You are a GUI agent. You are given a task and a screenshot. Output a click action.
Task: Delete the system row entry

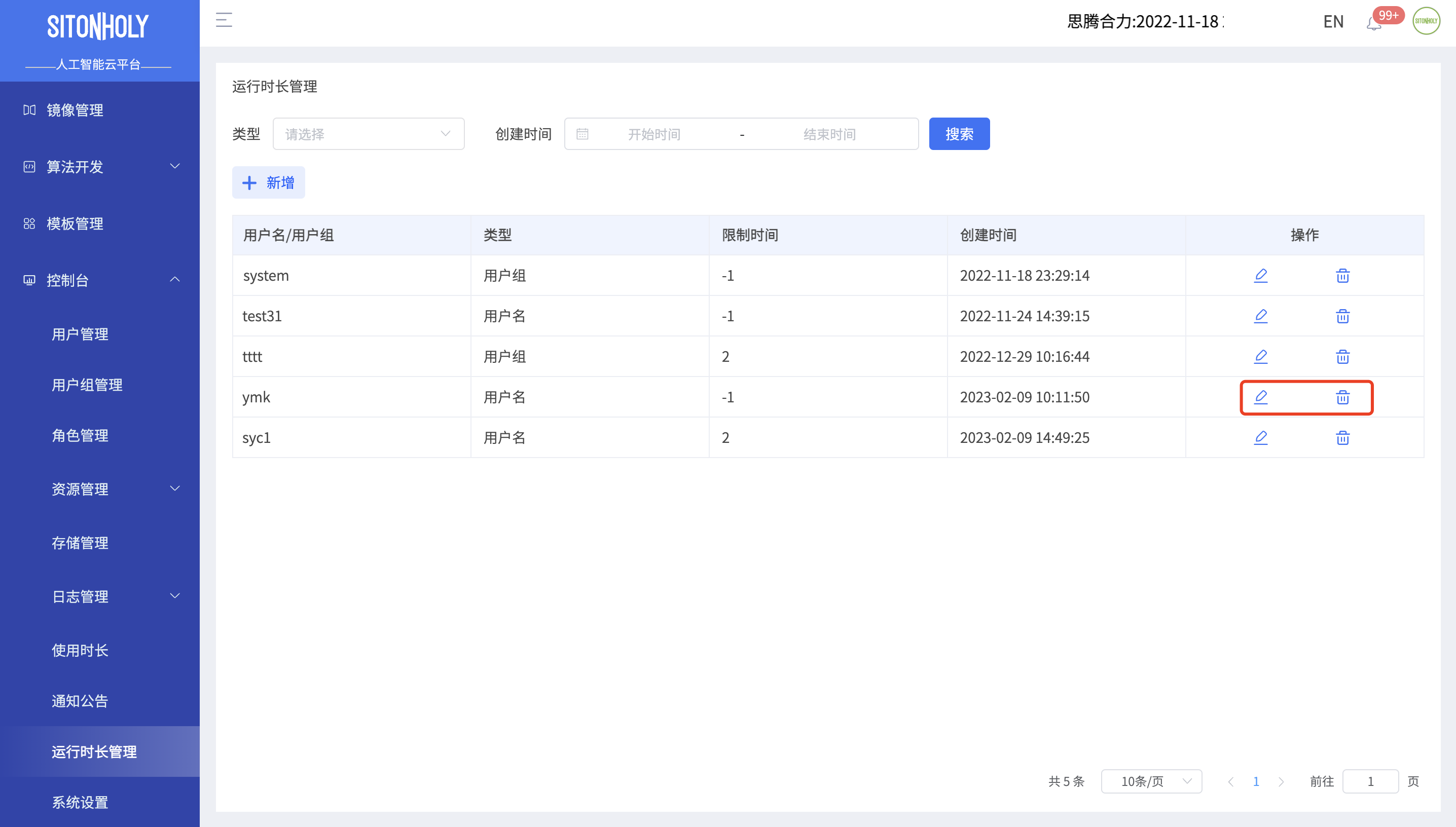(x=1342, y=276)
